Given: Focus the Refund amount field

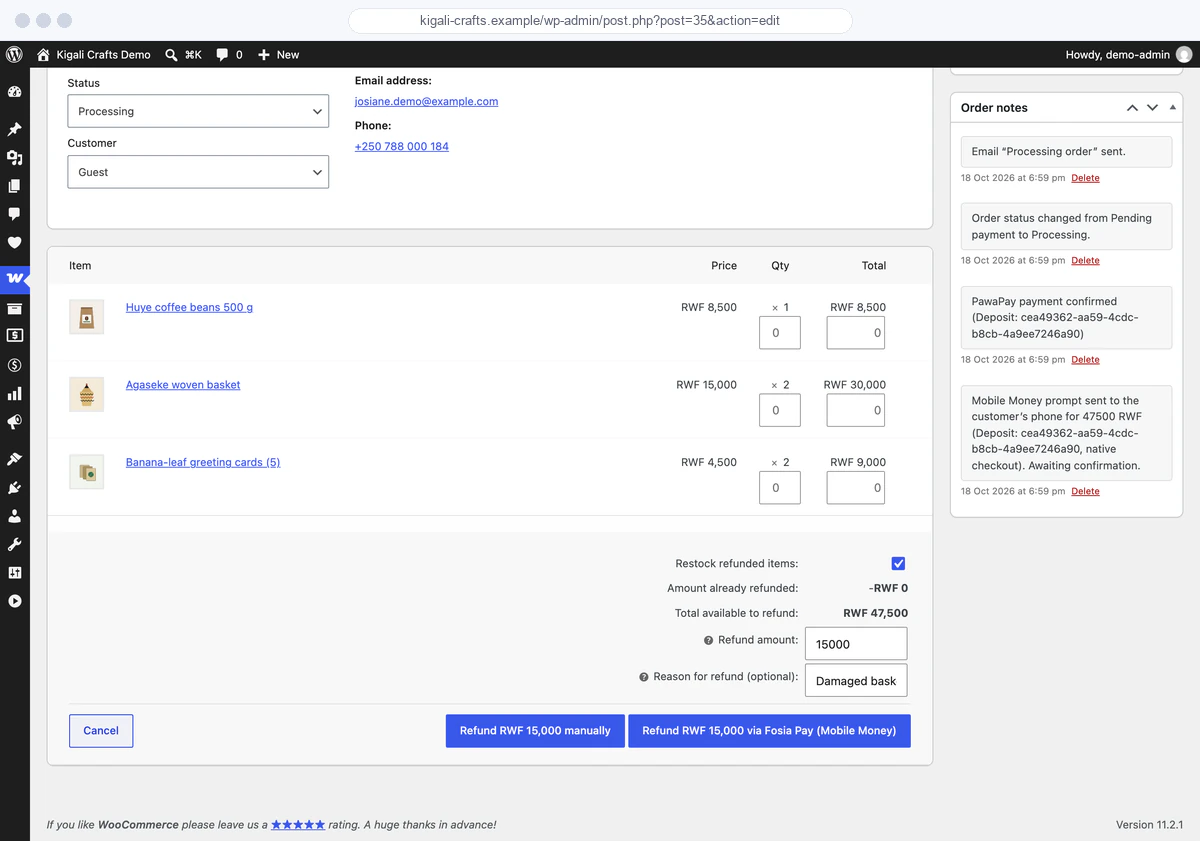Looking at the screenshot, I should (856, 644).
